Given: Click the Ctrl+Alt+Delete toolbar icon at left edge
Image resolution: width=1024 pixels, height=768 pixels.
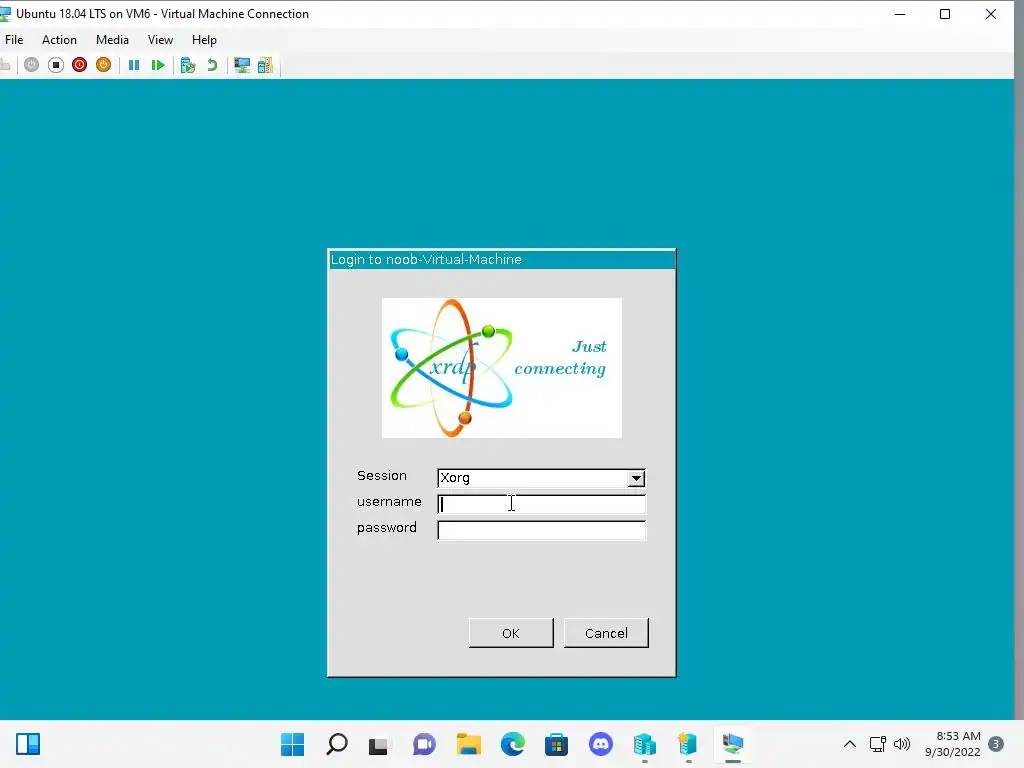Looking at the screenshot, I should (x=5, y=65).
